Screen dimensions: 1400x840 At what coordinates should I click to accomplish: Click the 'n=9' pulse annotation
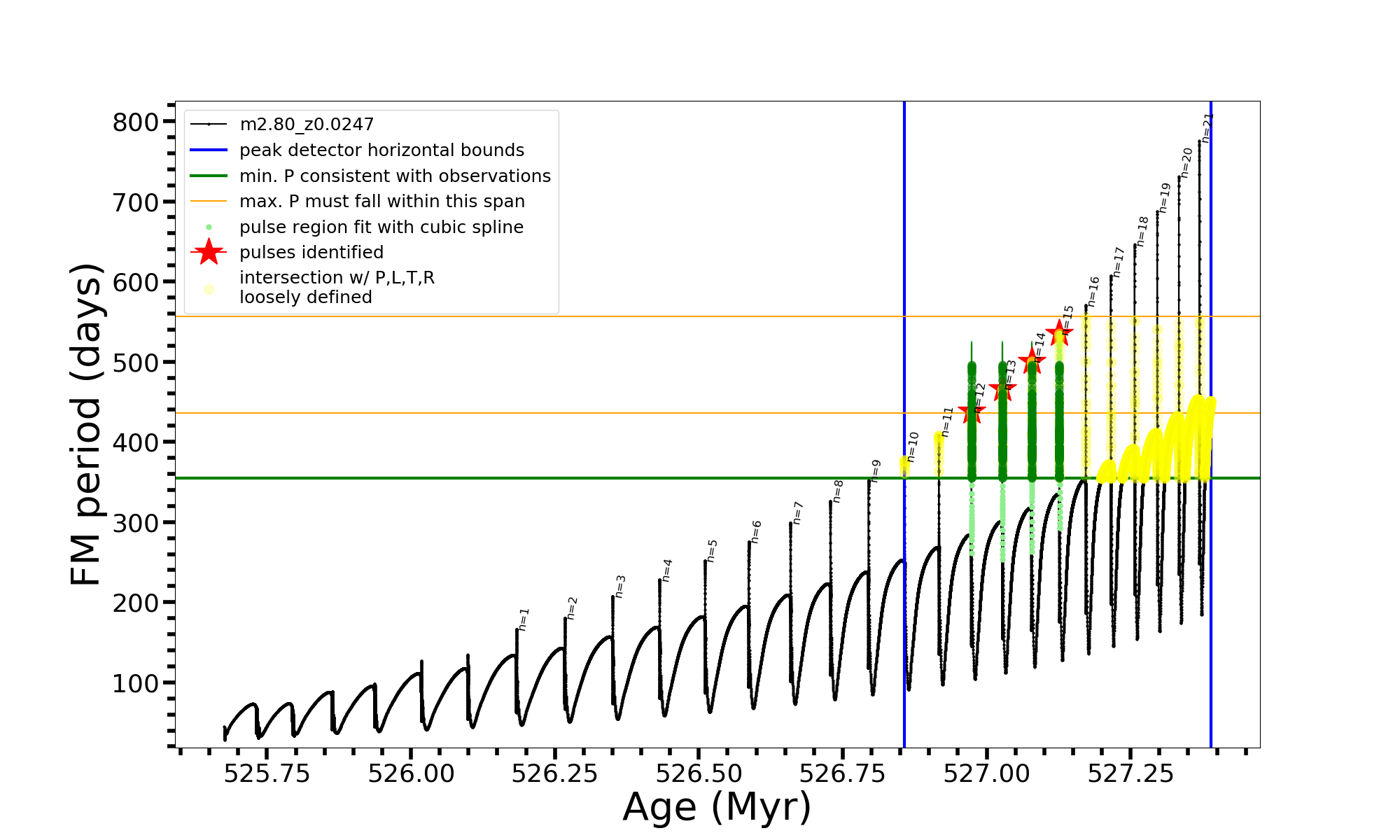(x=876, y=471)
